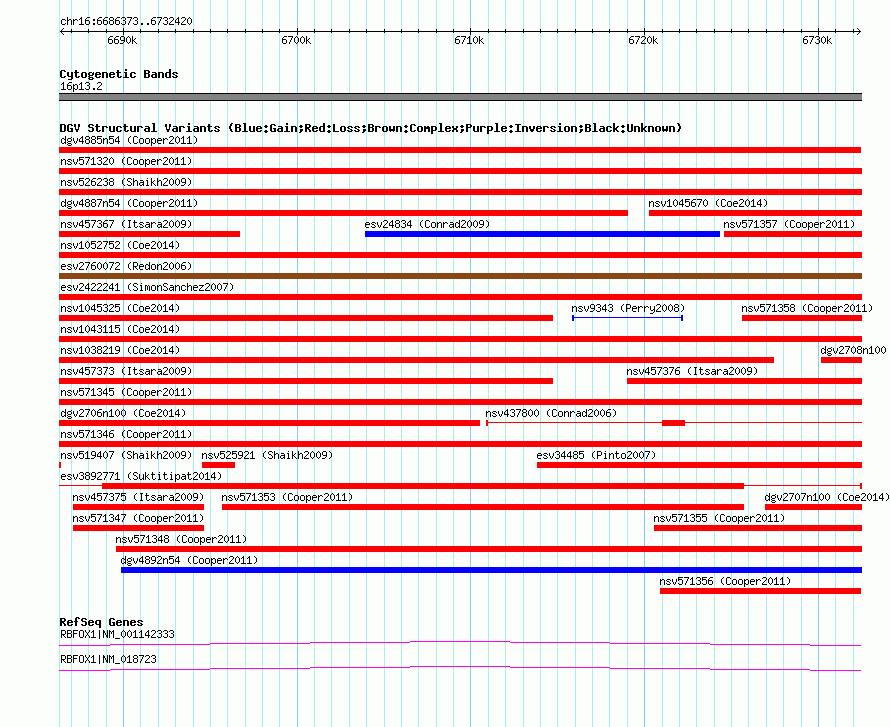The width and height of the screenshot is (890, 727).
Task: Select nsv1045670 (Coe2014) variant label
Action: point(708,203)
